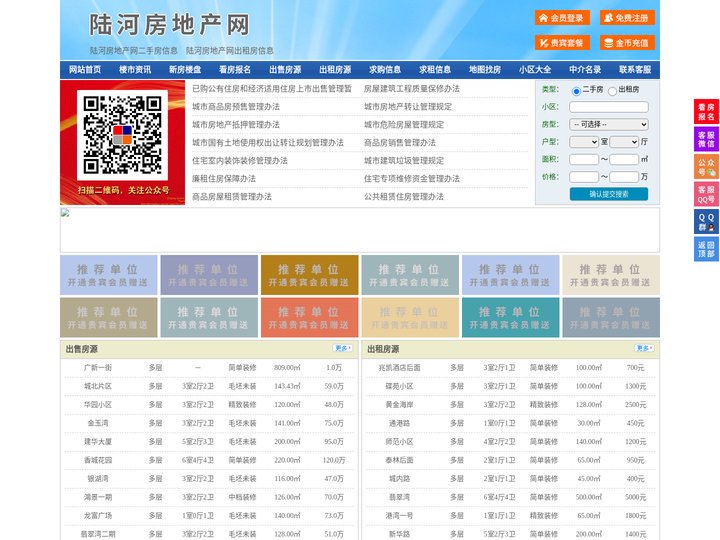Image resolution: width=720 pixels, height=540 pixels.
Task: Open the 华园小区 sale listing
Action: pos(98,405)
